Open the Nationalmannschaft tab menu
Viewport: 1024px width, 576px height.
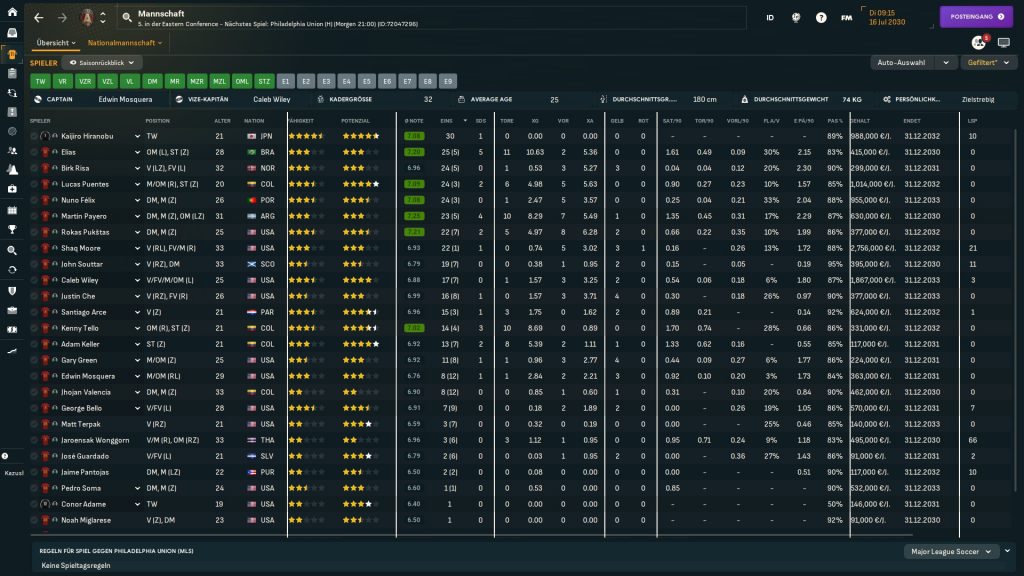[124, 43]
